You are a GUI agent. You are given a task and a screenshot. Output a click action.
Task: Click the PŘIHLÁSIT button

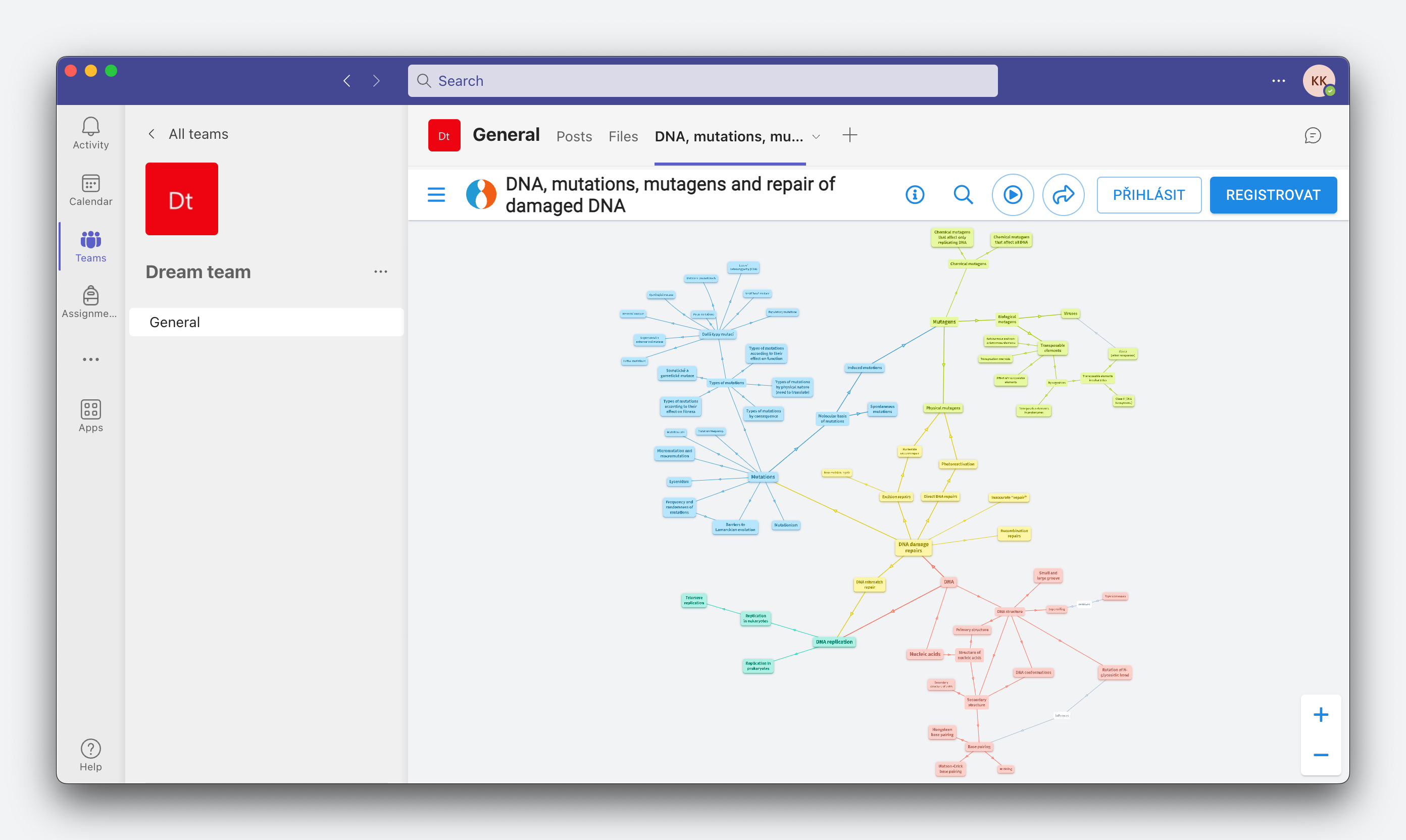point(1148,195)
